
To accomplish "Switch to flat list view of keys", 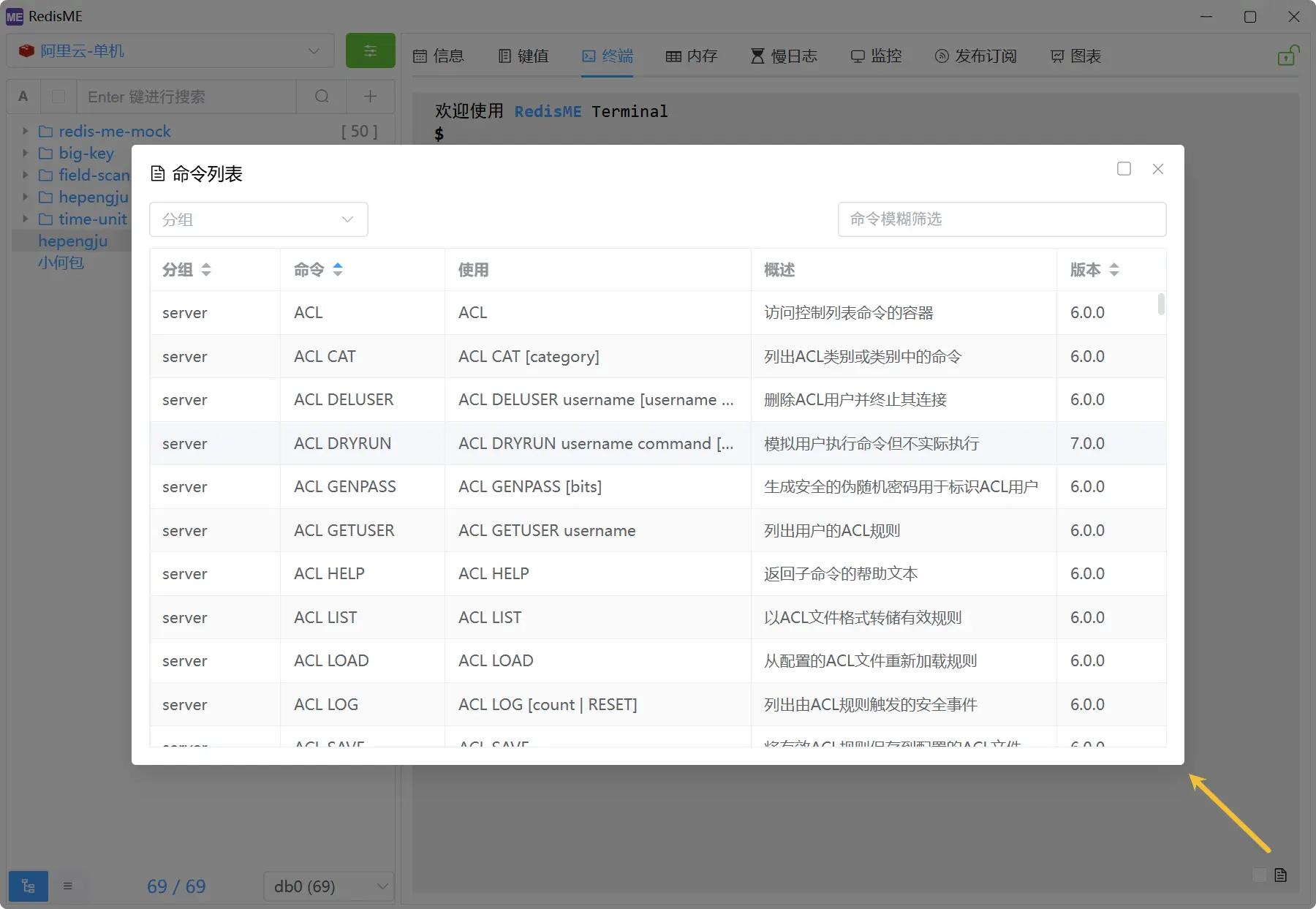I will (68, 886).
